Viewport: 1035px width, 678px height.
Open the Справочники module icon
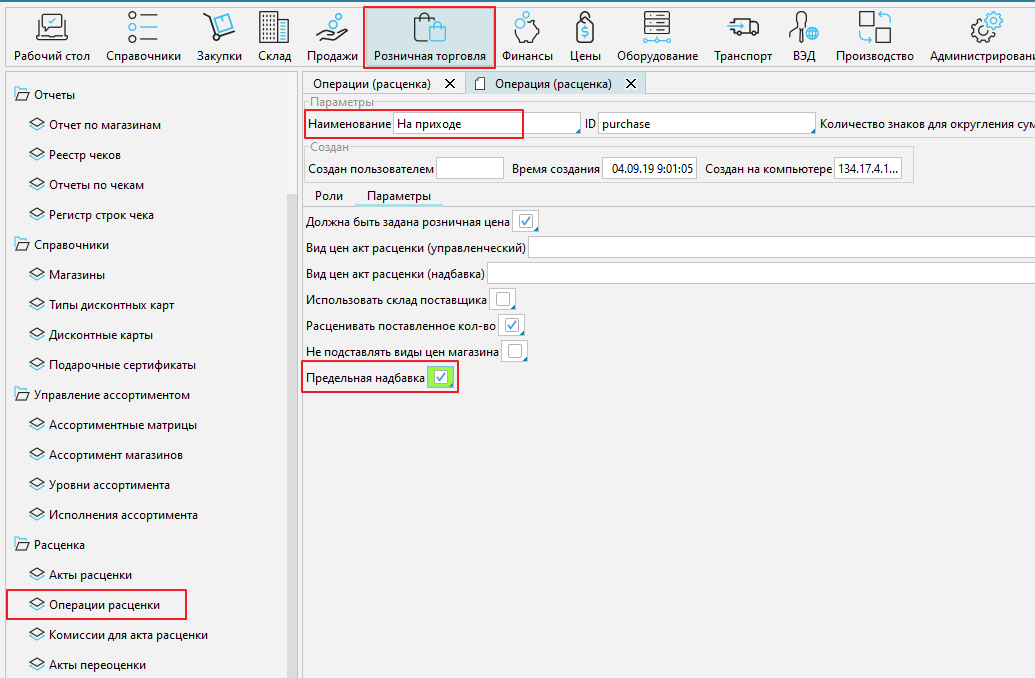tap(143, 28)
